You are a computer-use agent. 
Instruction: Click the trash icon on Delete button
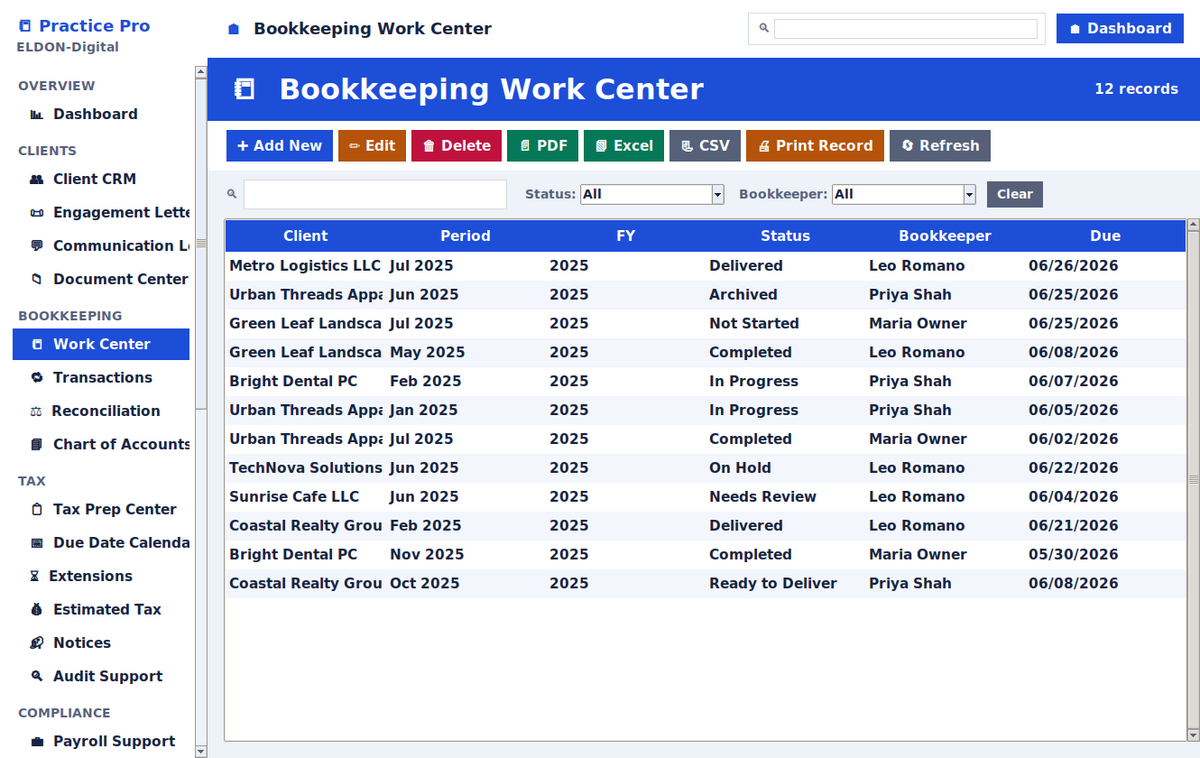point(429,146)
